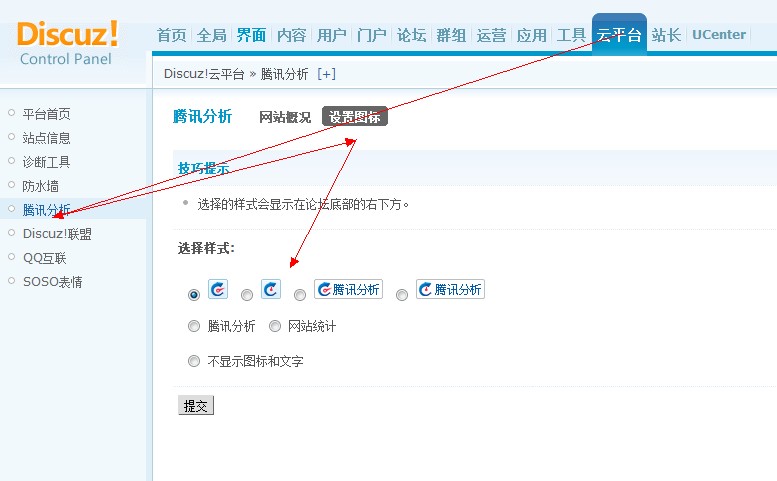Click the second small dark-blue analytics icon
The image size is (777, 481).
(271, 289)
